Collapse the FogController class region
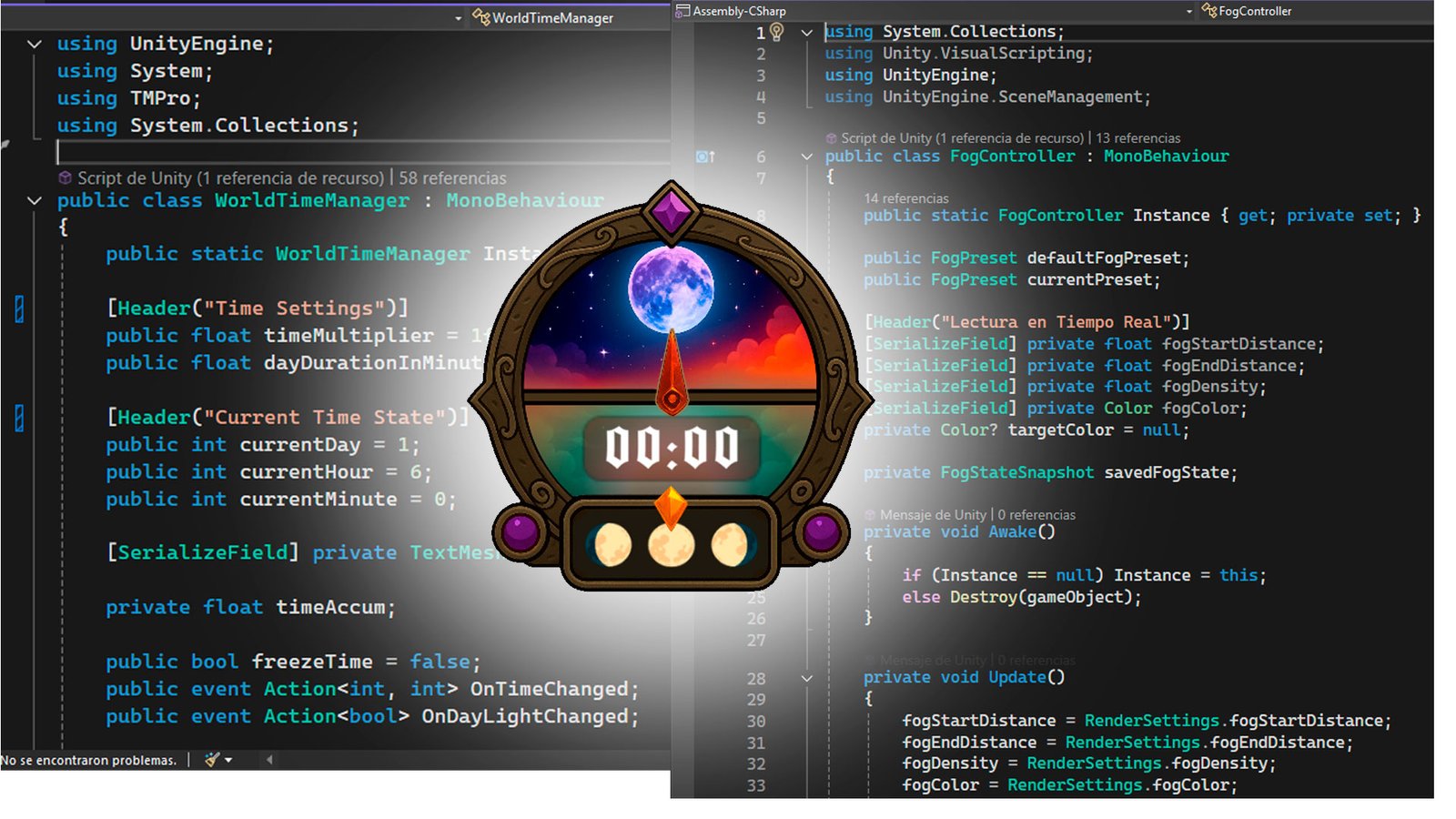1456x819 pixels. pos(806,157)
